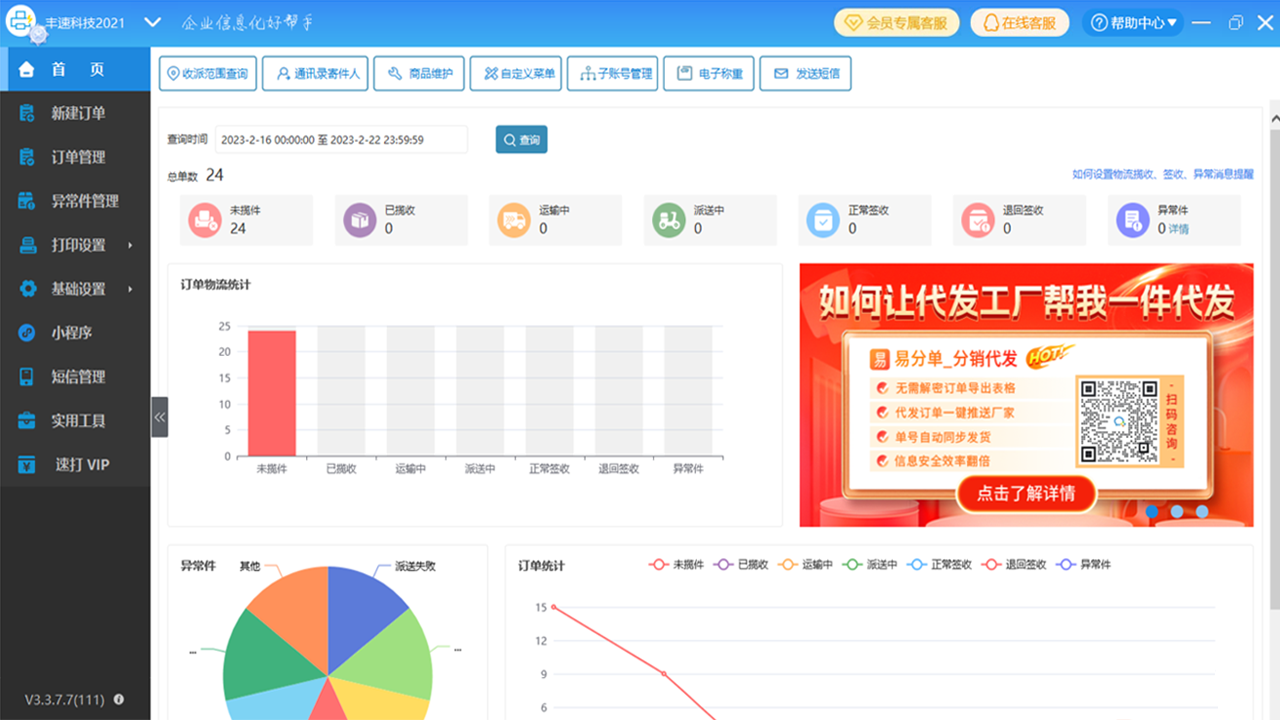
Task: Open the 如何设置物流揽收、签收、异常件消息提醒 link
Action: 1162,174
